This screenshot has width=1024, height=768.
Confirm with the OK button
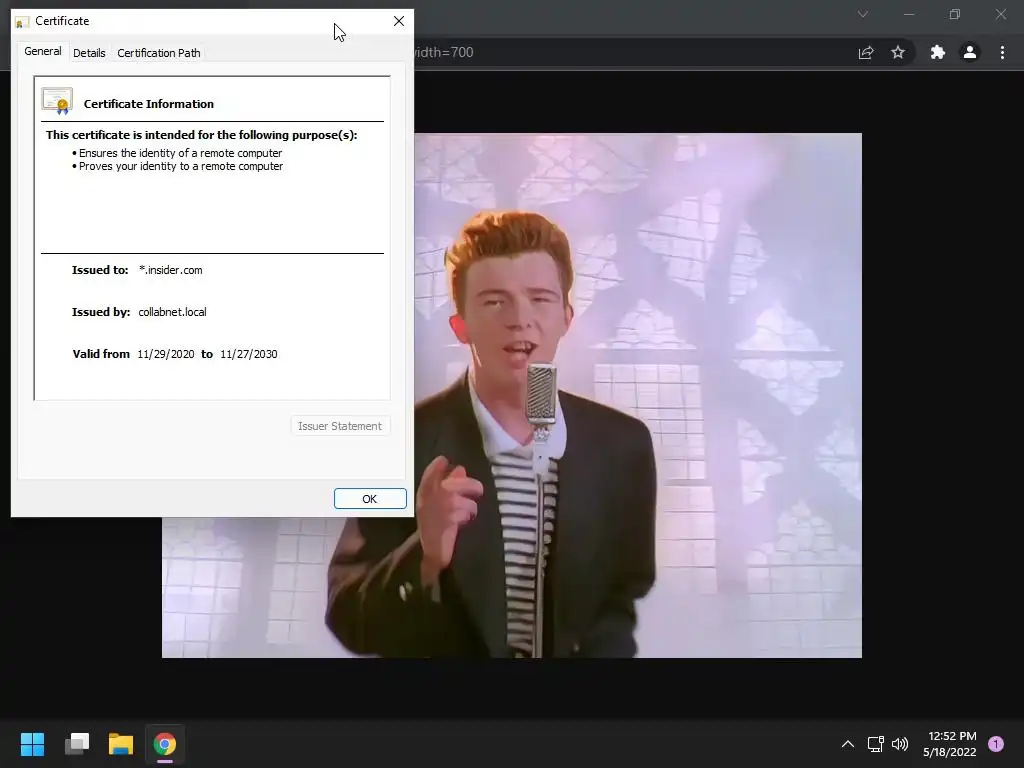370,499
